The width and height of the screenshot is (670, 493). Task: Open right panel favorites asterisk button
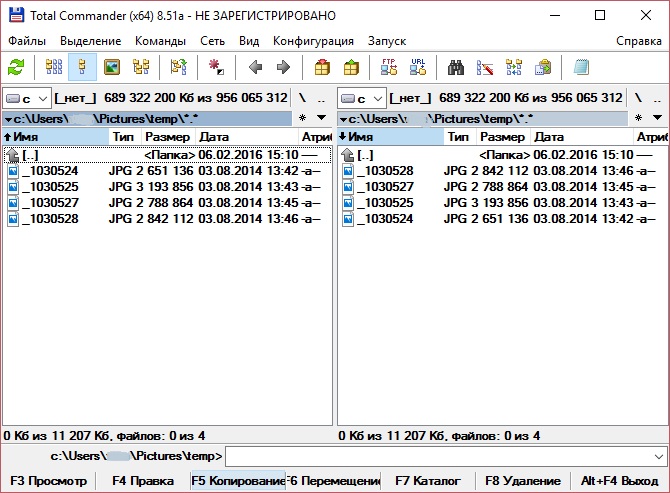click(638, 118)
